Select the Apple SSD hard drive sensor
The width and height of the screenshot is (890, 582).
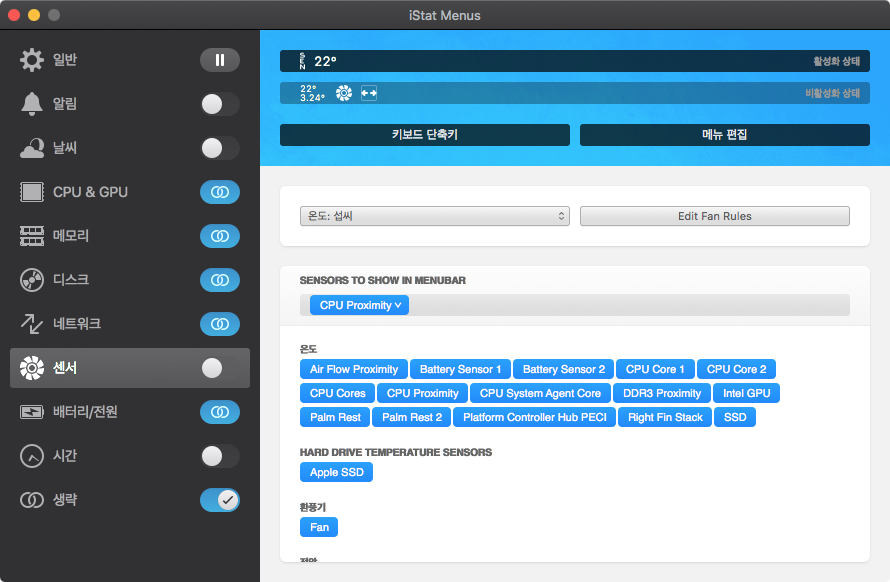coord(337,472)
